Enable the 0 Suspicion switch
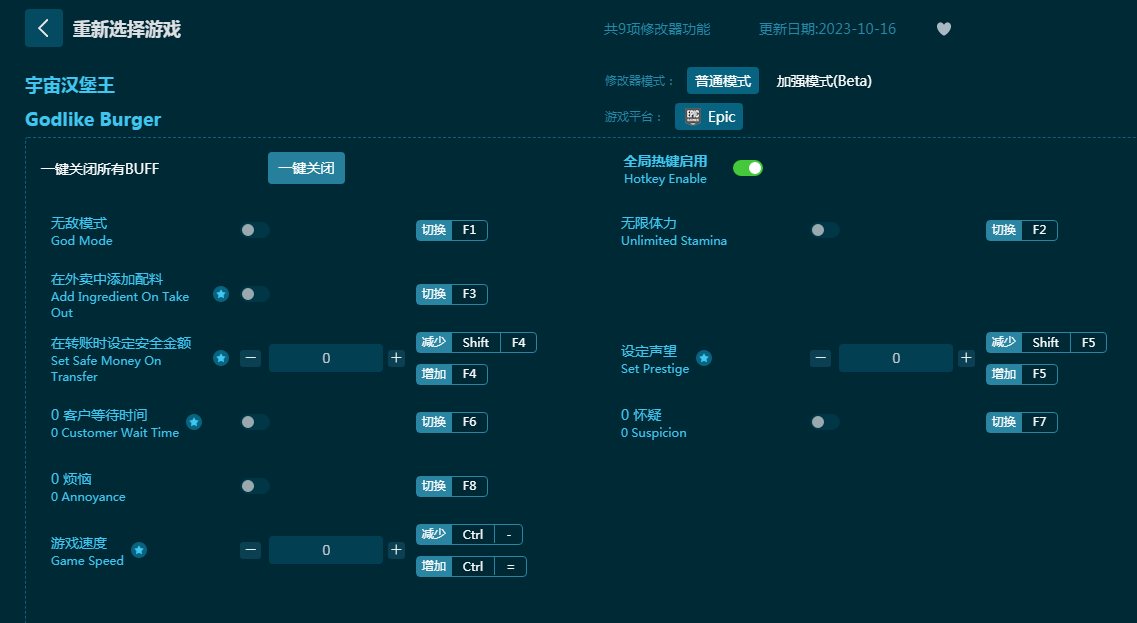This screenshot has height=623, width=1137. coord(825,422)
